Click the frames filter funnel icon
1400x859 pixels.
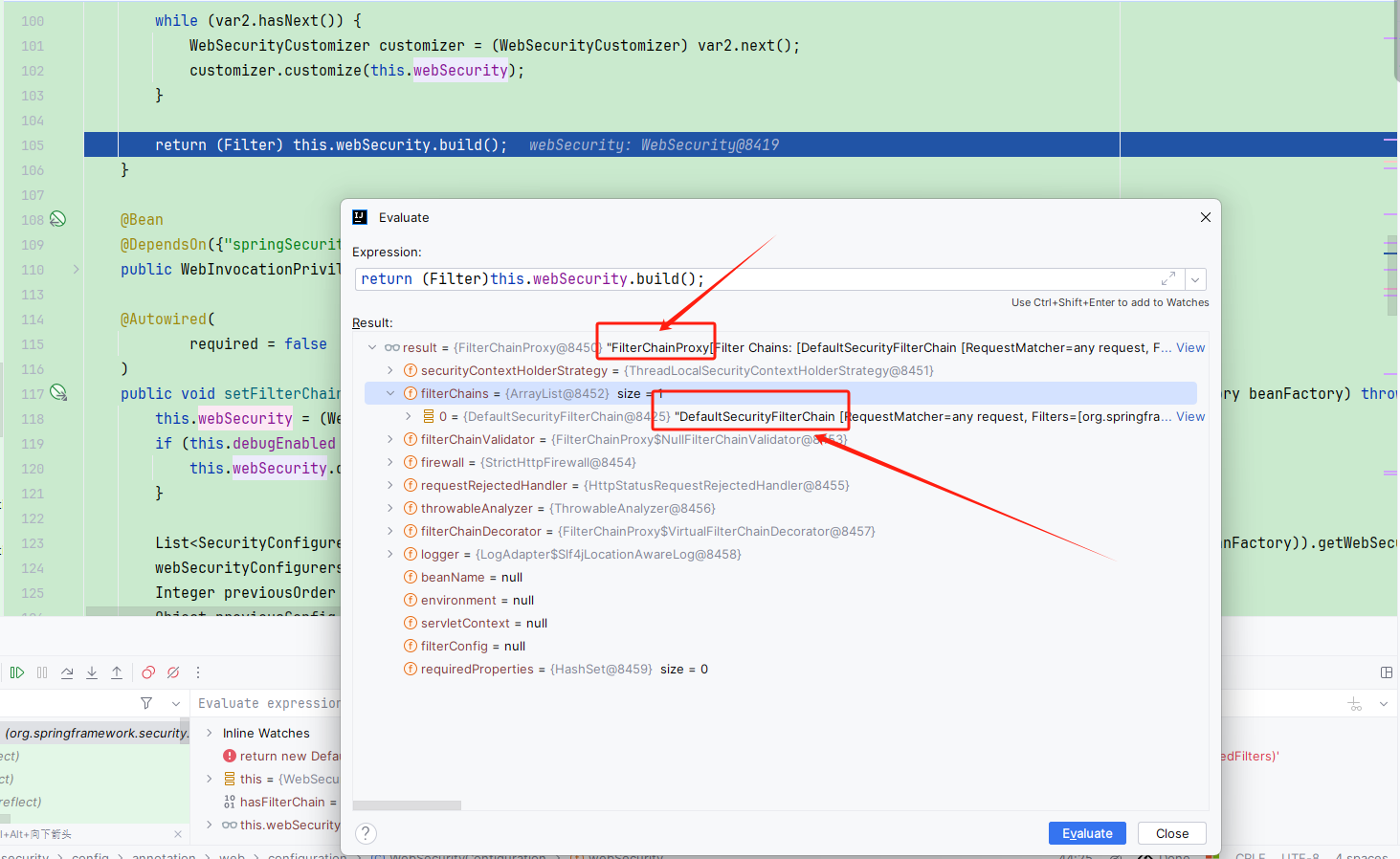tap(146, 703)
